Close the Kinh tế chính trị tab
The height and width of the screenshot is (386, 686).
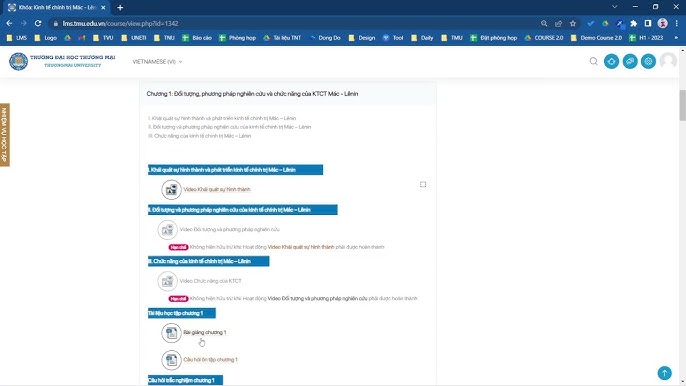(103, 7)
